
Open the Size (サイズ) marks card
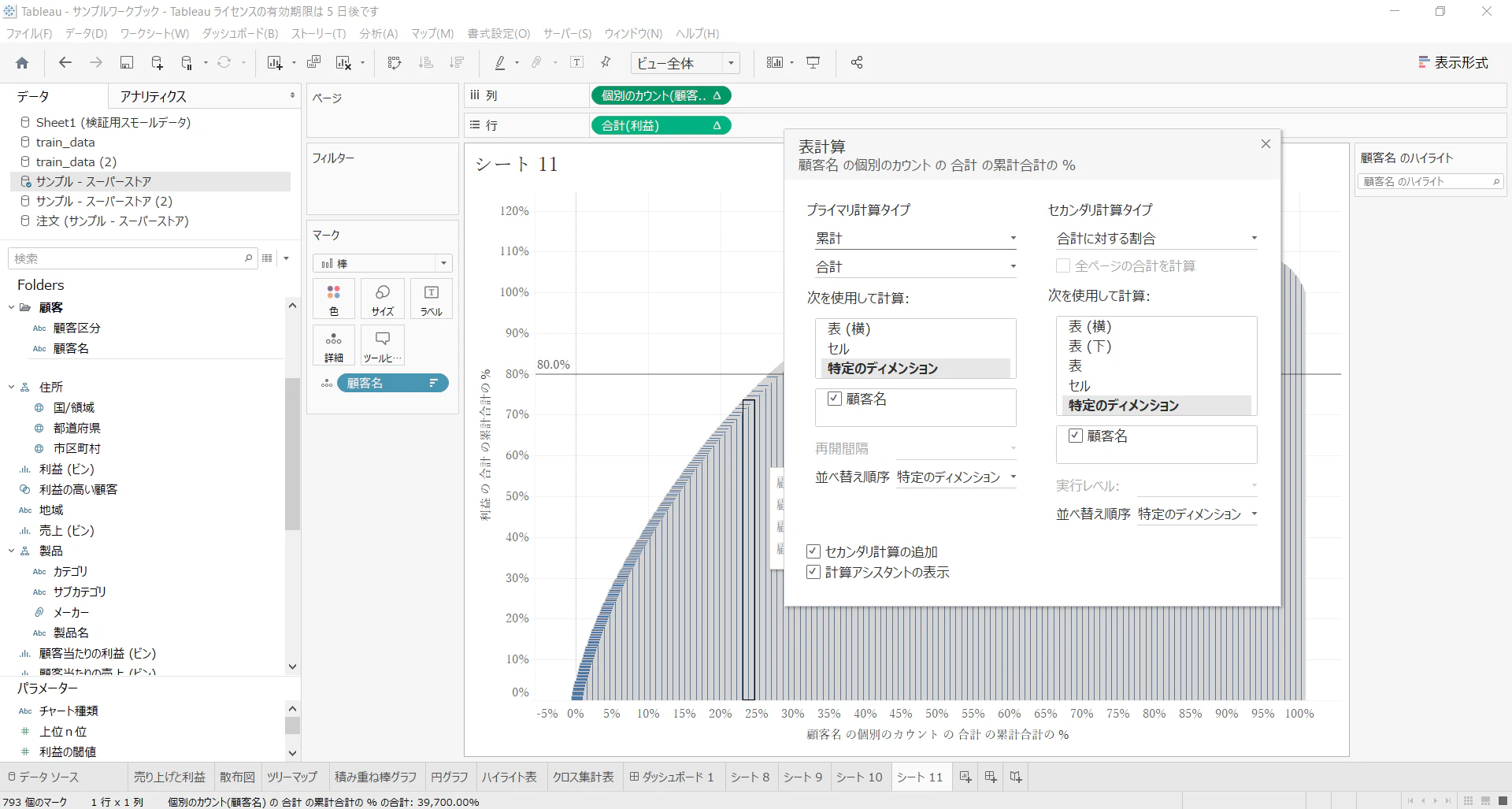tap(383, 299)
